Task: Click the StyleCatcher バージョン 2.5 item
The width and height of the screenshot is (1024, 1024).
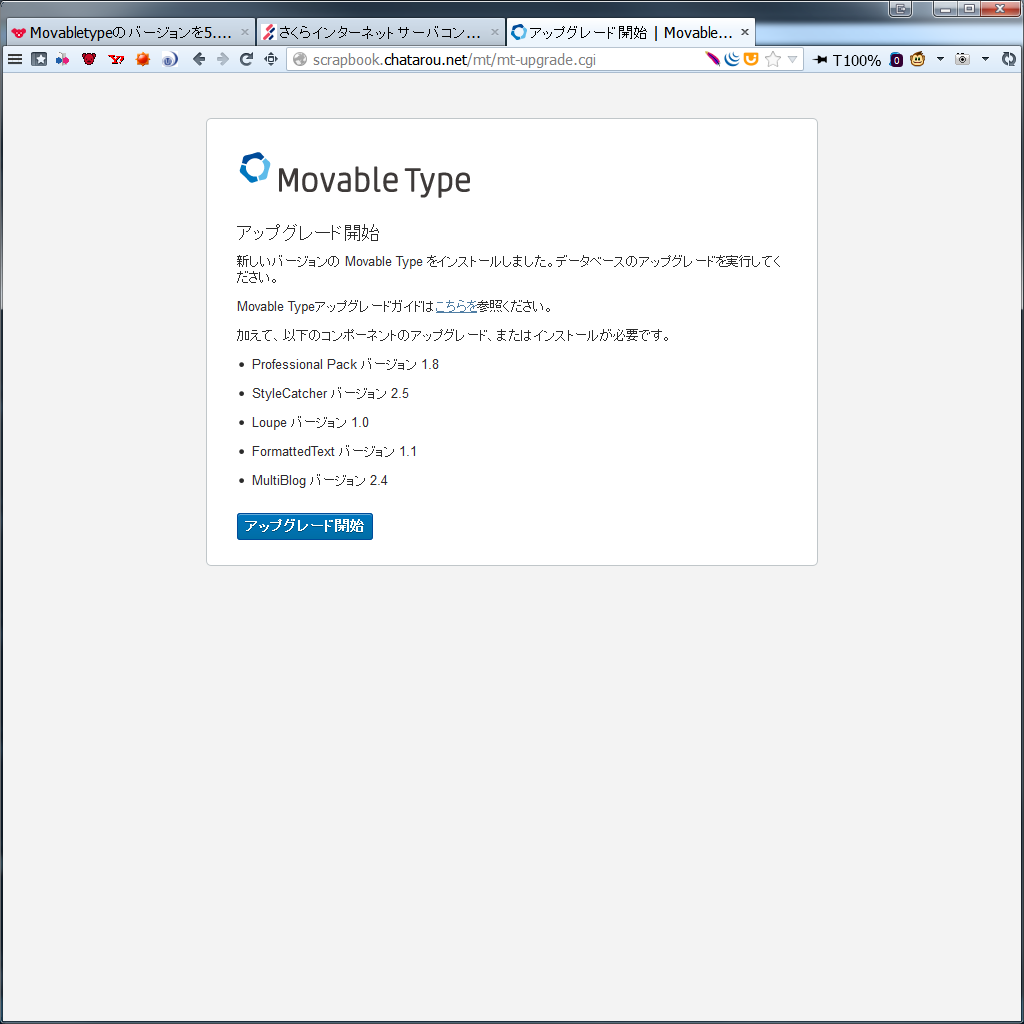Action: click(x=330, y=393)
